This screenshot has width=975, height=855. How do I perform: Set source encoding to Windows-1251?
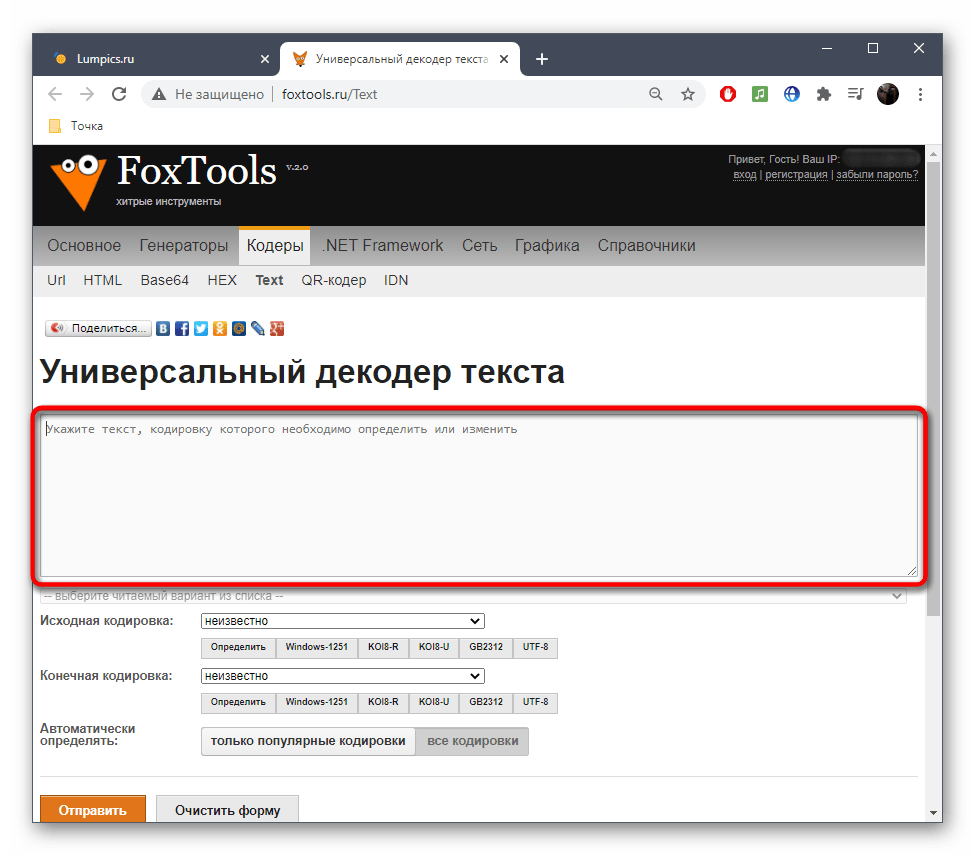pyautogui.click(x=316, y=647)
